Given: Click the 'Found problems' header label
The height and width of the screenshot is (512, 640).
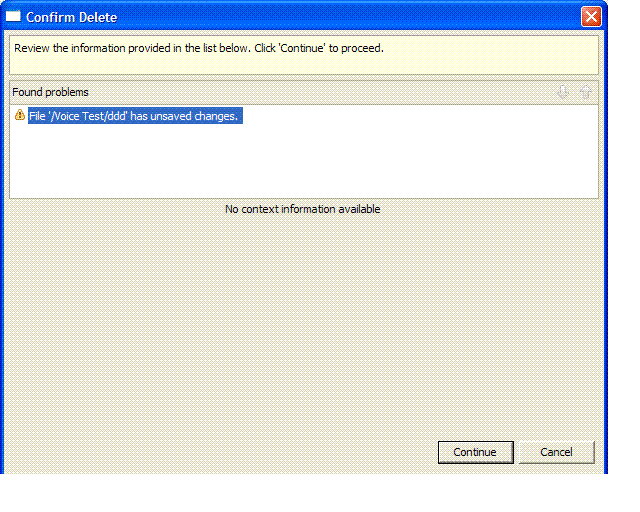Looking at the screenshot, I should [x=50, y=92].
